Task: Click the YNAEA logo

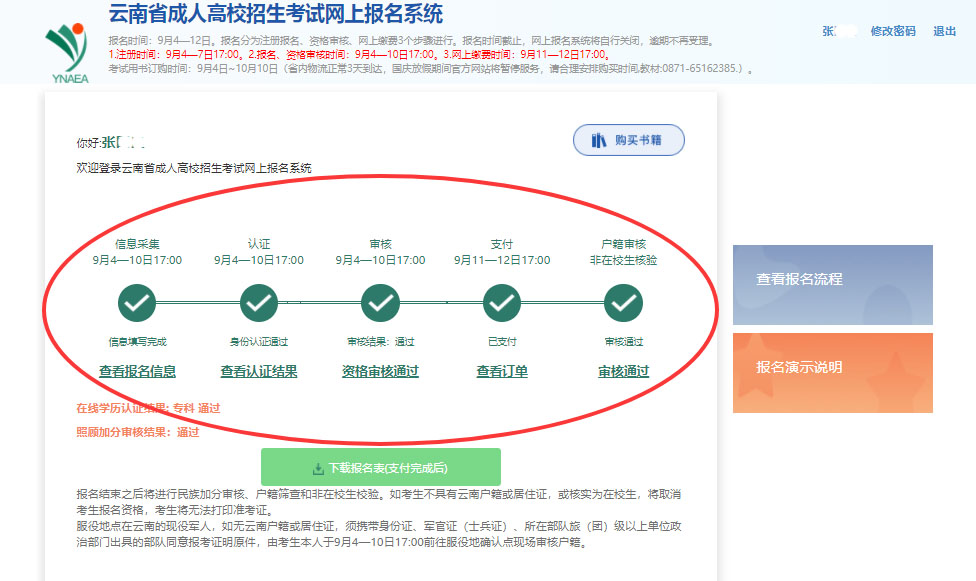Action: point(67,51)
